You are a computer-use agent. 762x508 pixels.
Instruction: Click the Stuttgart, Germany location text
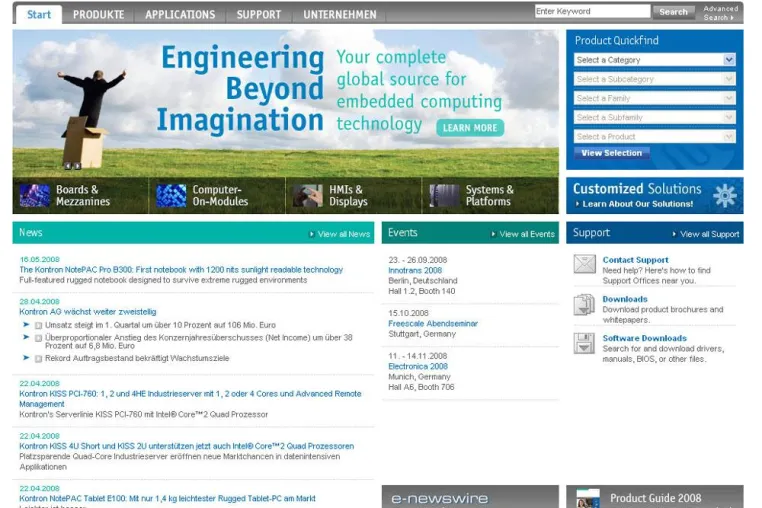[x=422, y=334]
